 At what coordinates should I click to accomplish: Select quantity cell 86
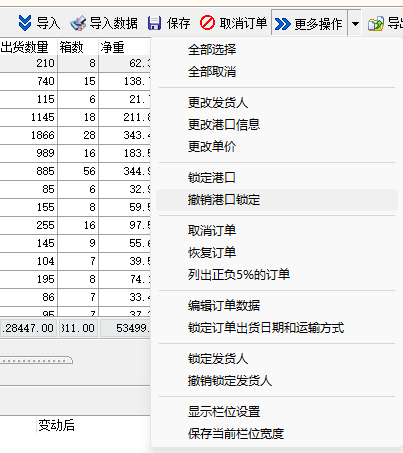pyautogui.click(x=29, y=297)
